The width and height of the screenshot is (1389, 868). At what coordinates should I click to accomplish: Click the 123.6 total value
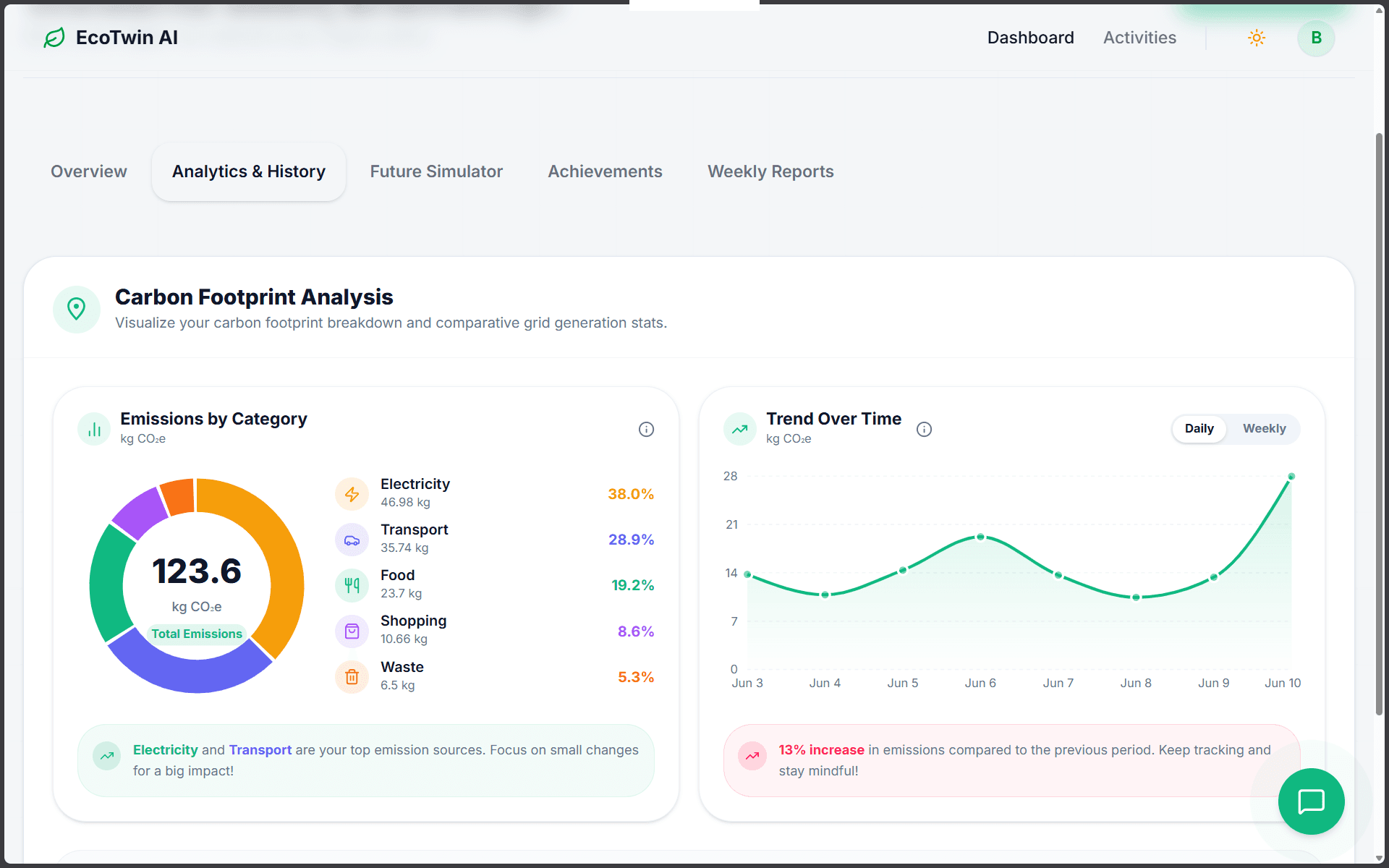pos(197,571)
